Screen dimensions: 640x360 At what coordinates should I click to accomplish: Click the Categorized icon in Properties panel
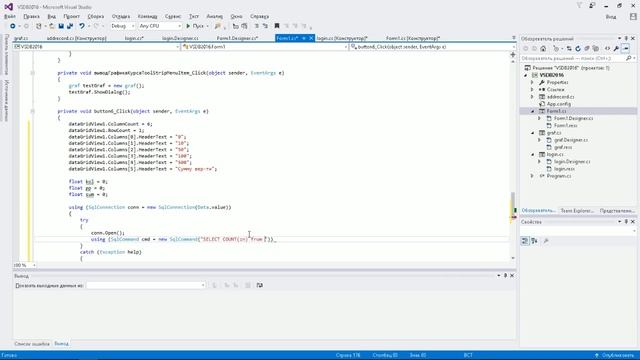[x=525, y=241]
